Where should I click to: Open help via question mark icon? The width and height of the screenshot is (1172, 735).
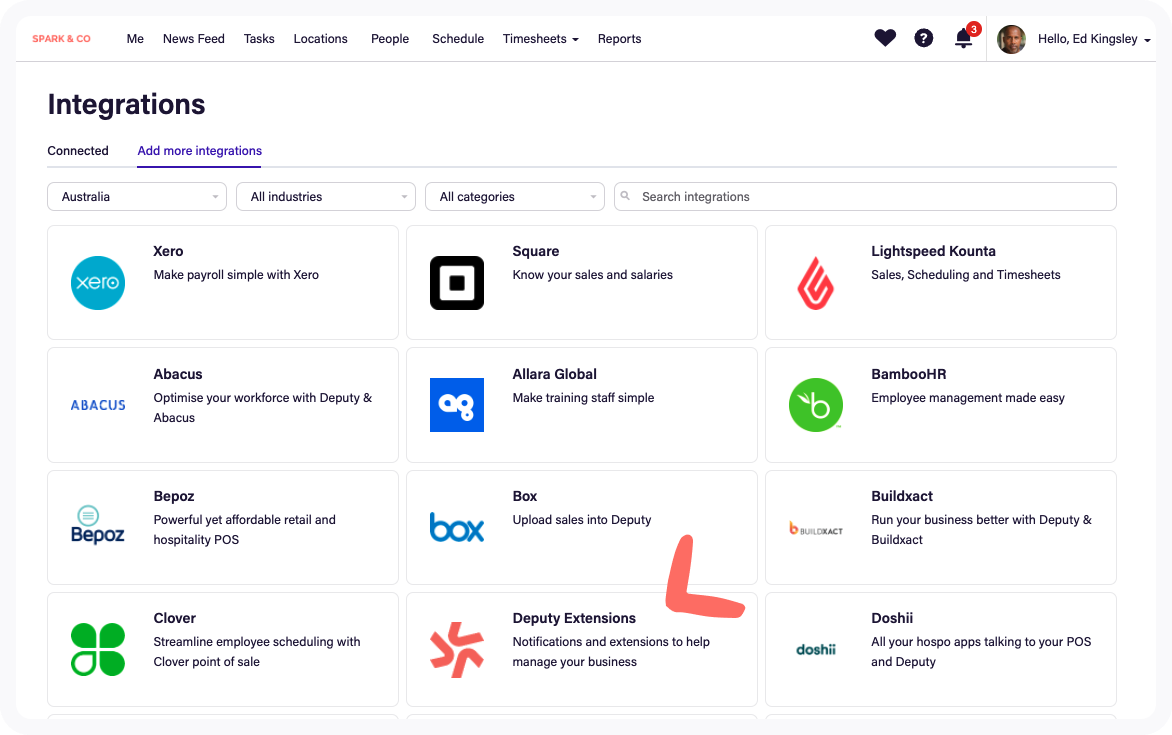924,38
